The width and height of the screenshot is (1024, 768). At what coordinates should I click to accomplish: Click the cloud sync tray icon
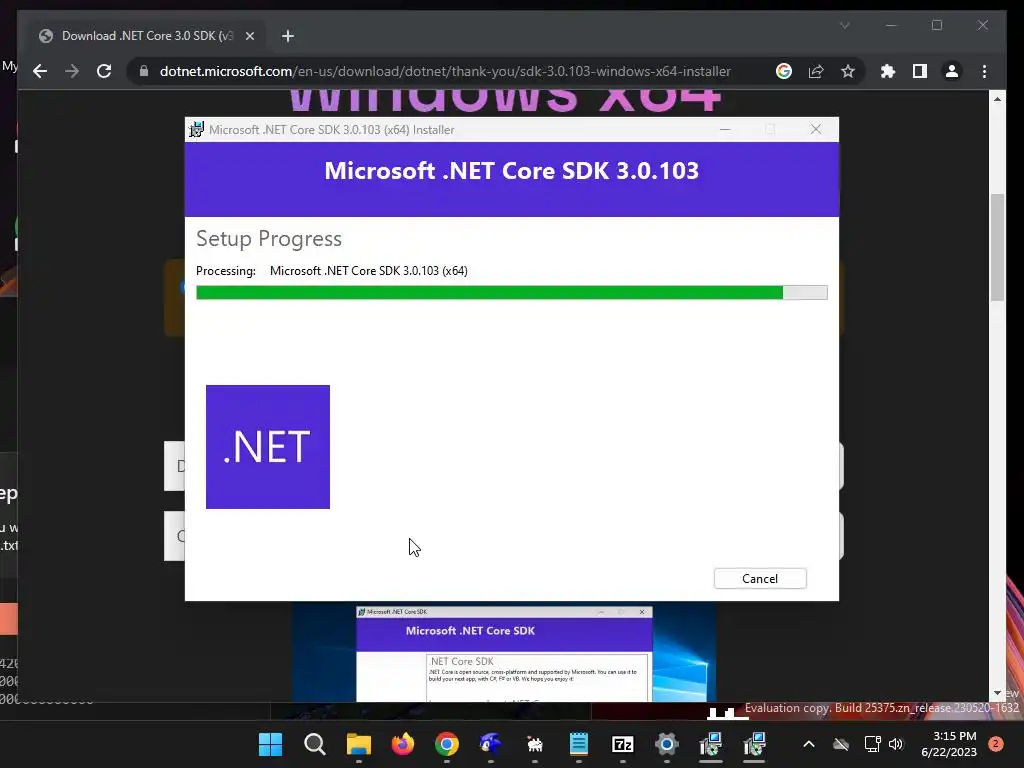[x=841, y=744]
